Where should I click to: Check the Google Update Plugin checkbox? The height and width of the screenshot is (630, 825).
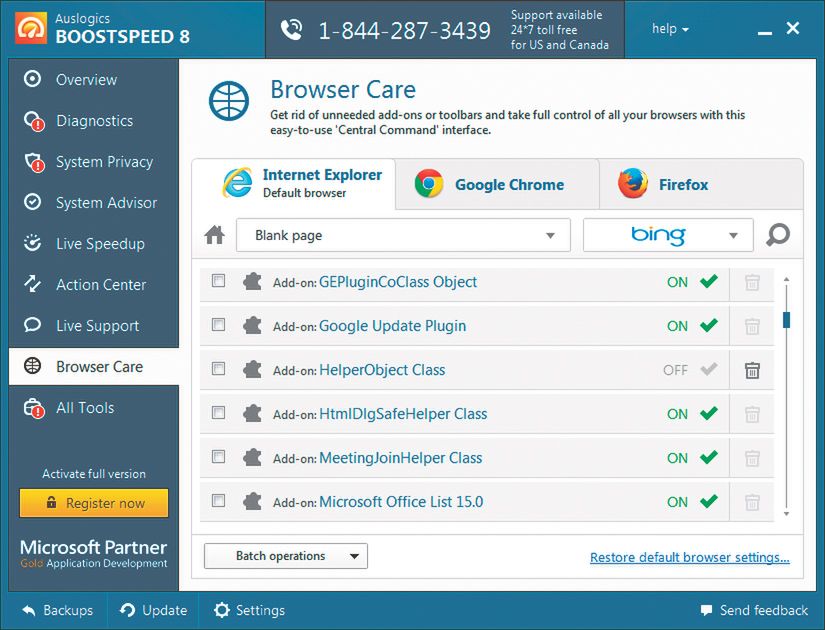pos(218,324)
